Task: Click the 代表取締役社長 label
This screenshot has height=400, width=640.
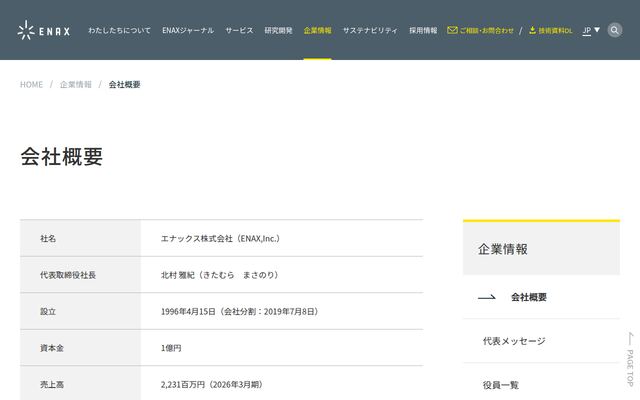Action: 68,275
